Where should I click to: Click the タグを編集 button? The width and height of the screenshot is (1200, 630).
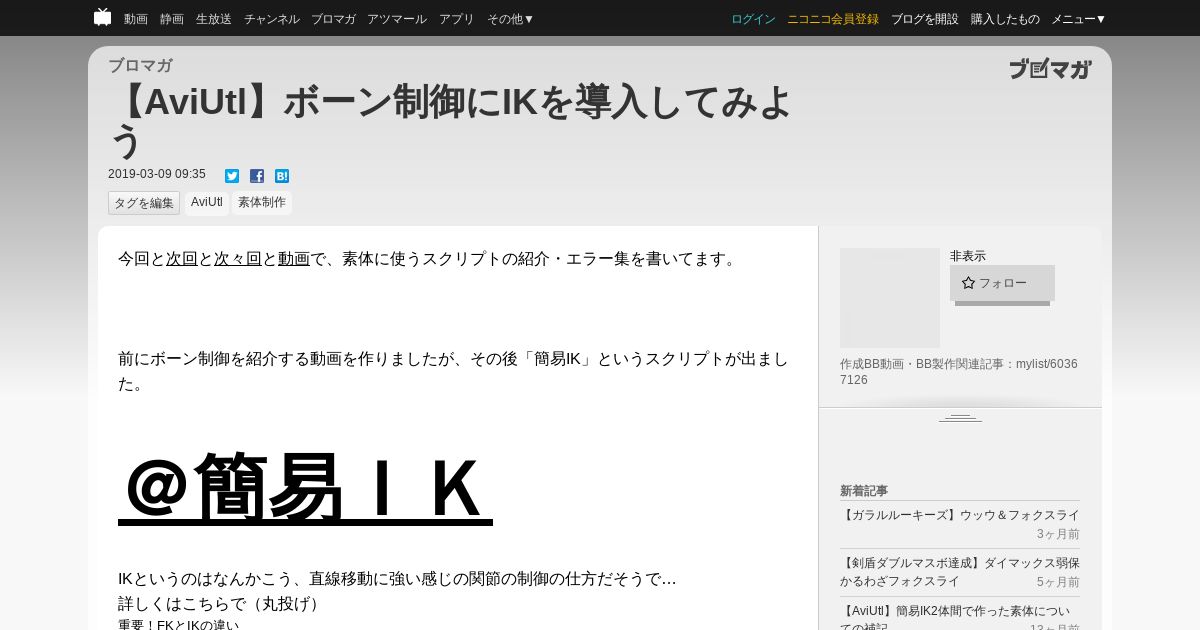[144, 203]
